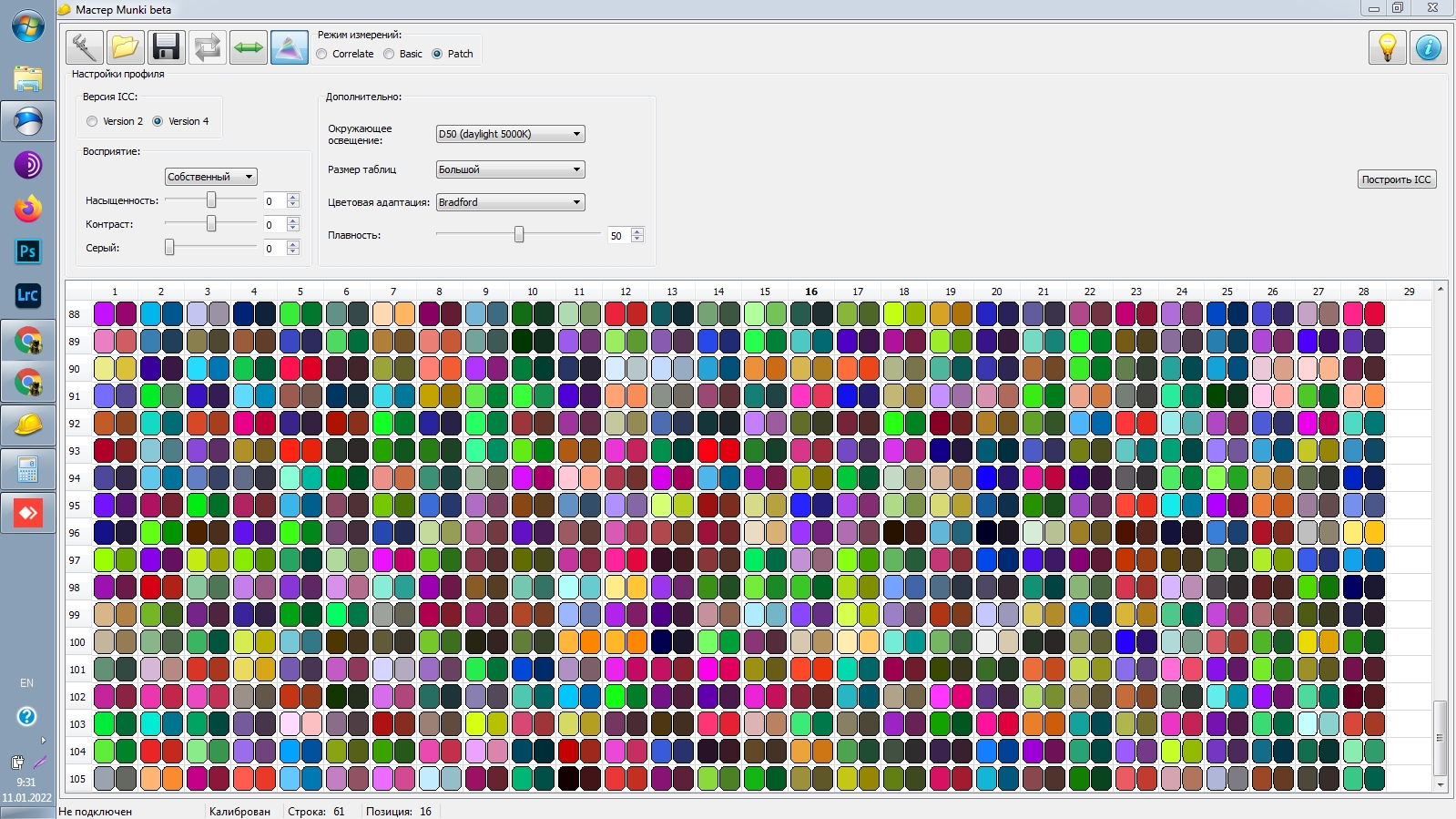Click the gray refresh arrows toolbar icon
Screen dimensions: 1456x819
(207, 47)
